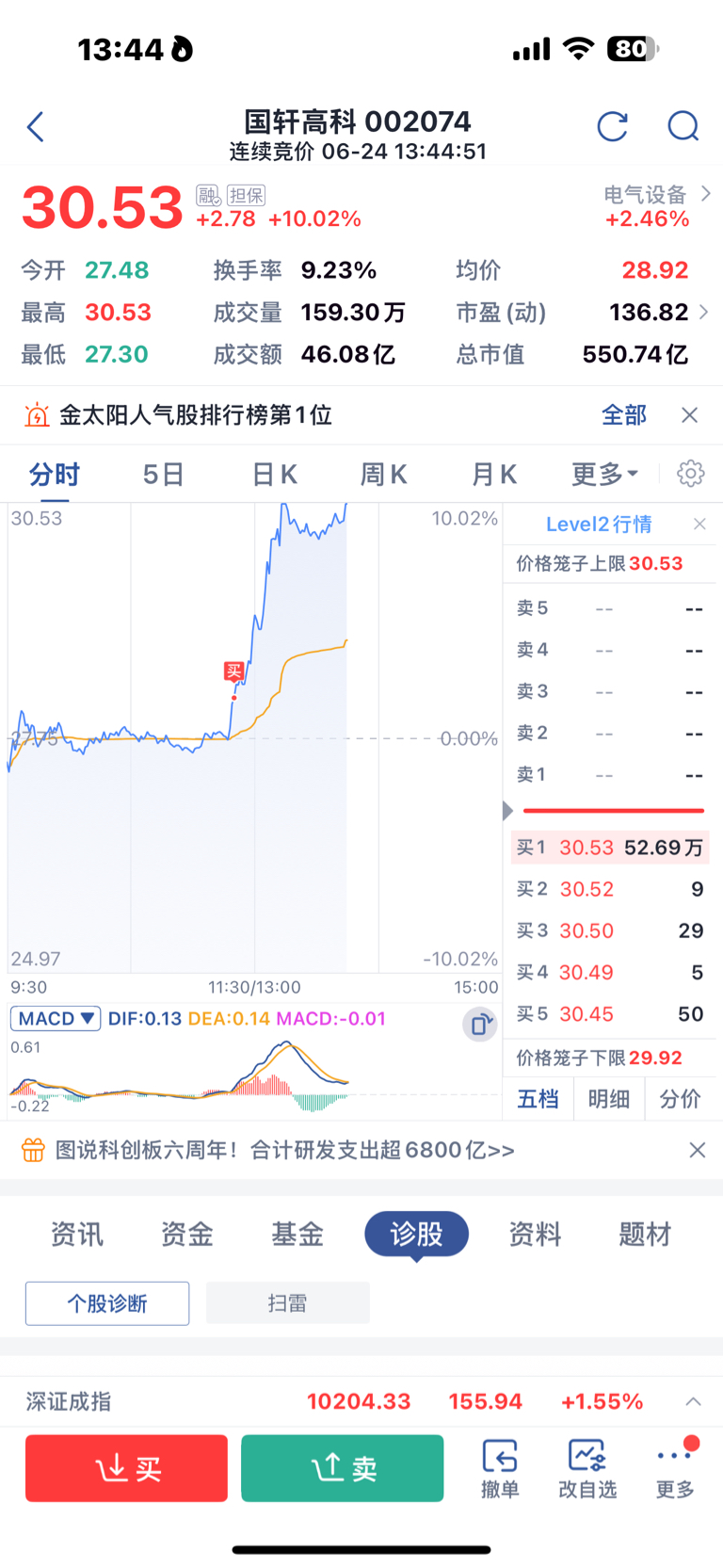The image size is (723, 1568).
Task: Tap the green 卖 sell button
Action: 343,1467
